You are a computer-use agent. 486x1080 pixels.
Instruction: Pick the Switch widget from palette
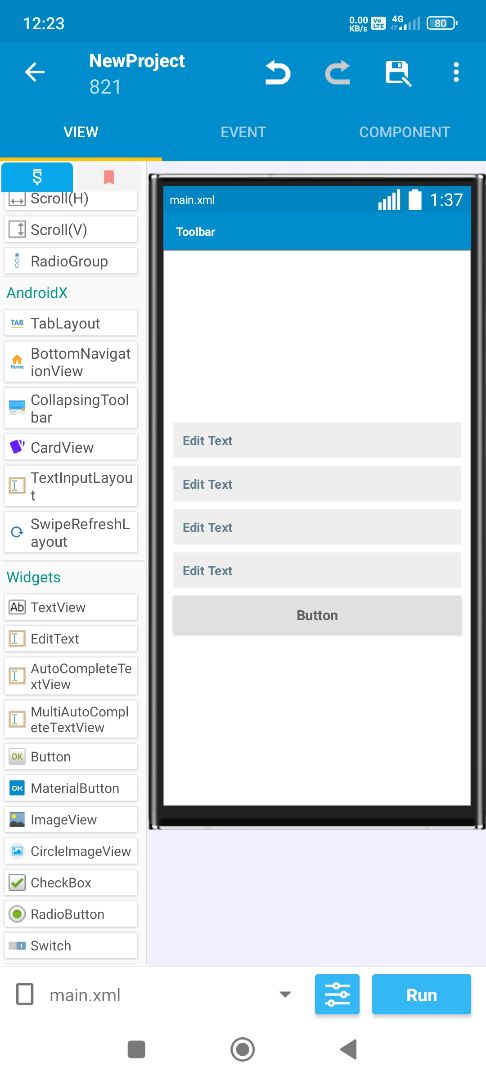[71, 946]
